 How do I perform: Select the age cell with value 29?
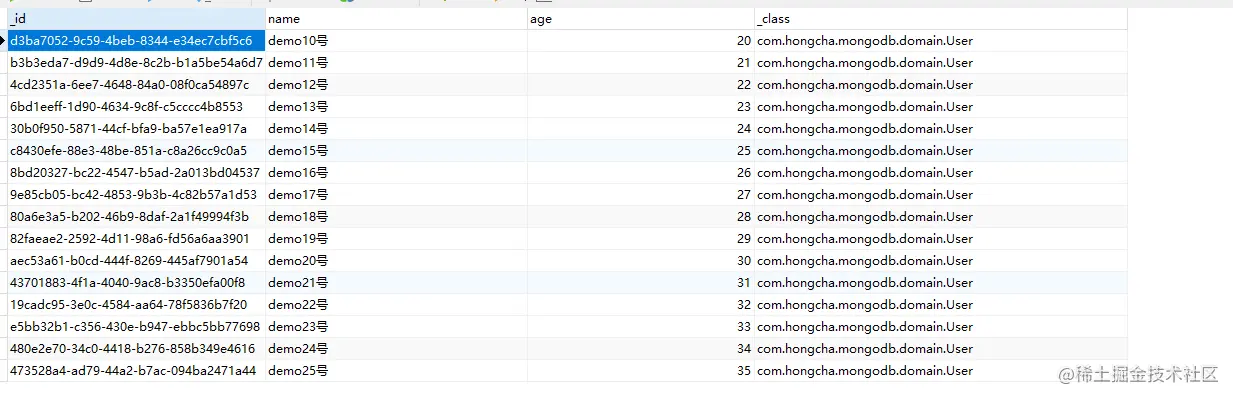[x=641, y=239]
